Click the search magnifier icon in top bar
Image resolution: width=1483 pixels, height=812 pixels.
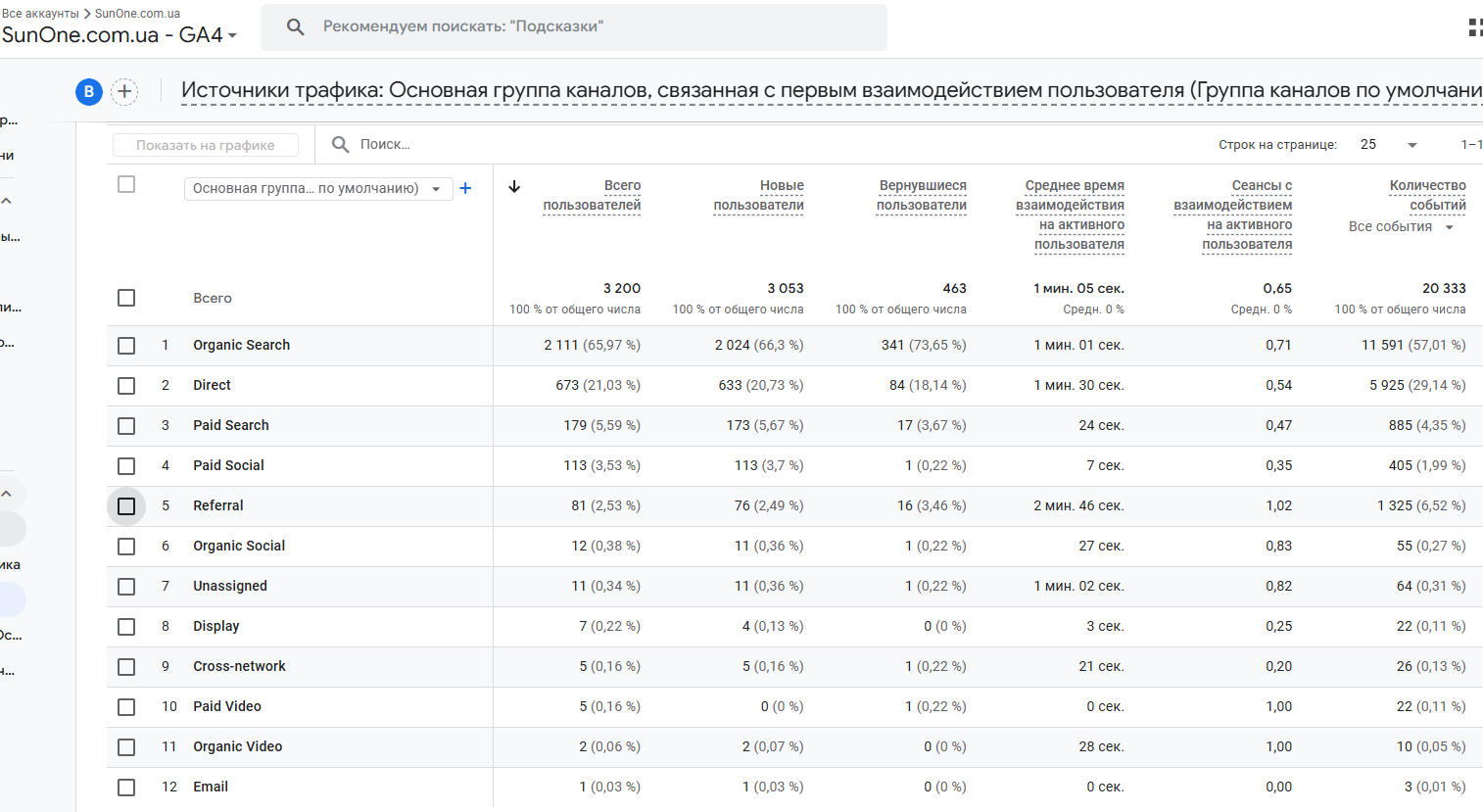pyautogui.click(x=295, y=26)
